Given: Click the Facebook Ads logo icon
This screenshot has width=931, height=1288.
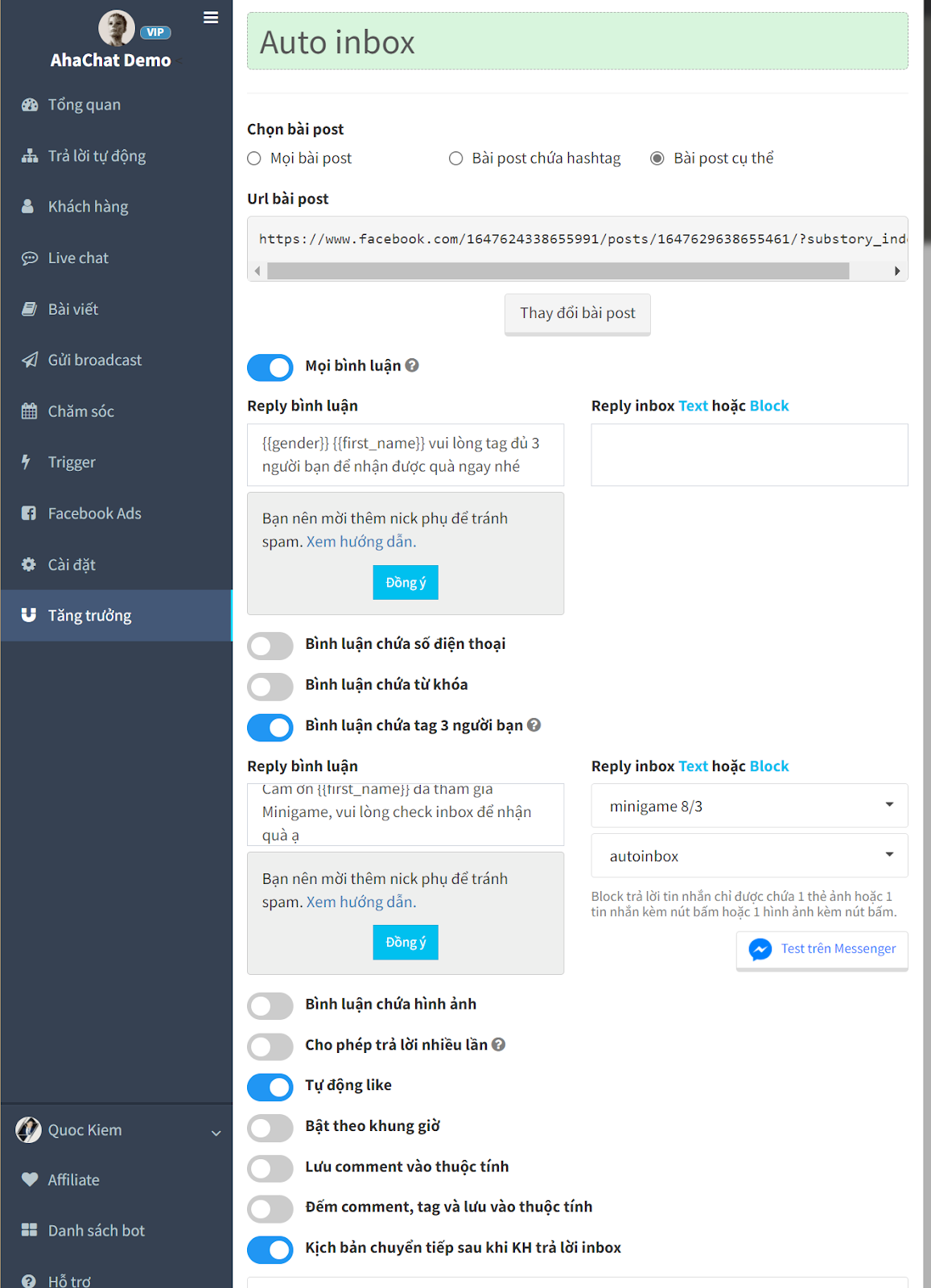Looking at the screenshot, I should click(x=29, y=514).
